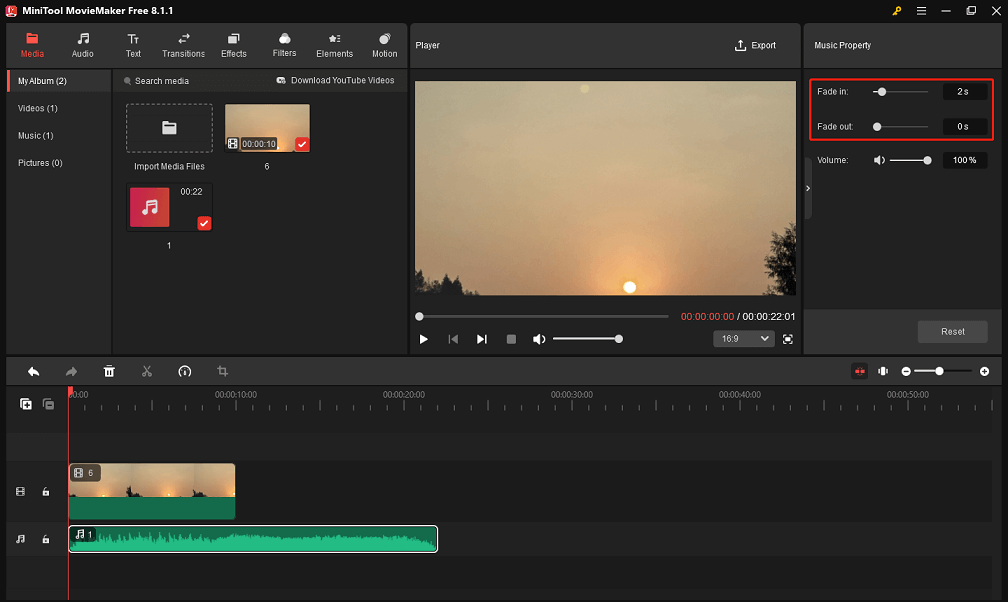
Task: Select audio clip 1 on timeline
Action: [253, 539]
